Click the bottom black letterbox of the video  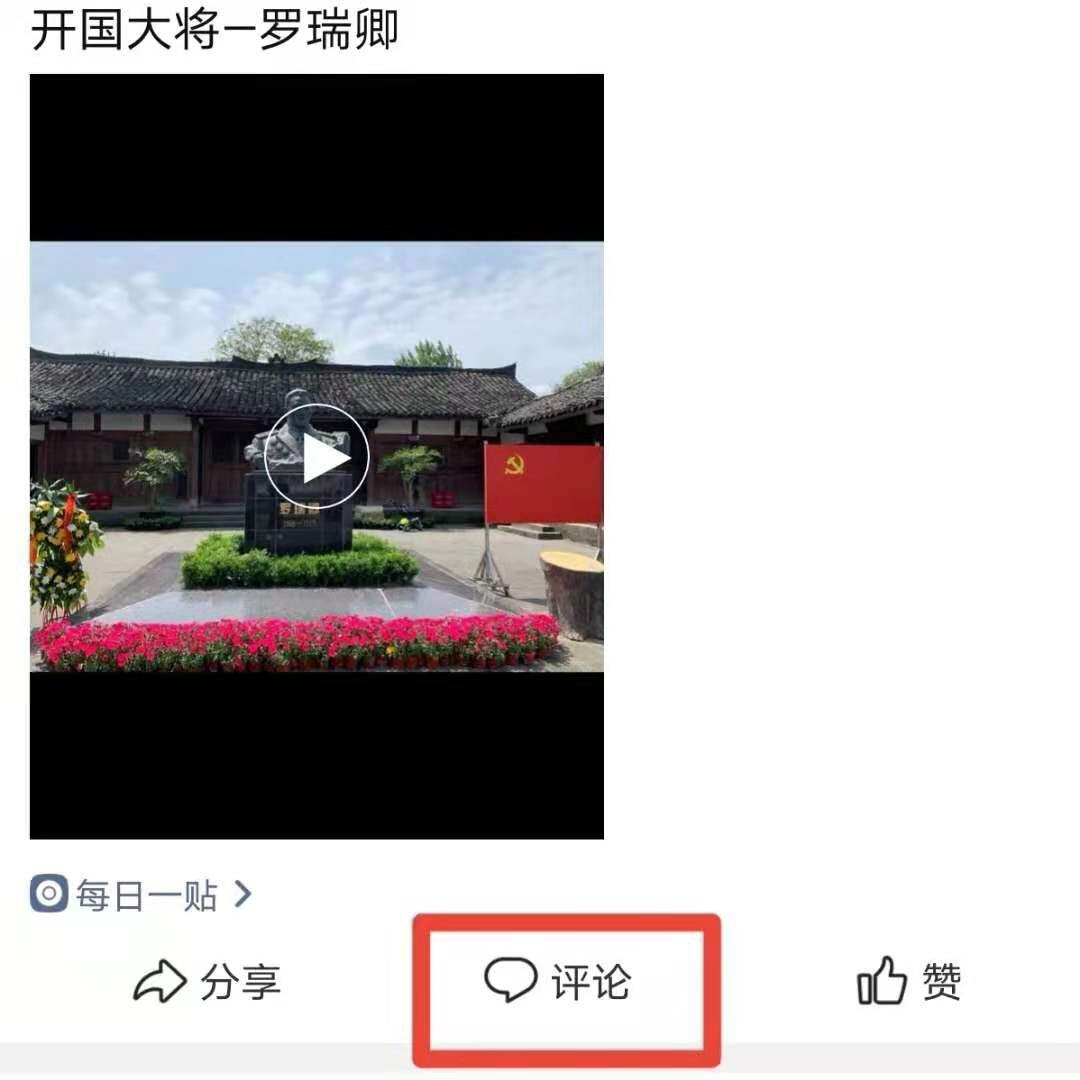(x=317, y=756)
